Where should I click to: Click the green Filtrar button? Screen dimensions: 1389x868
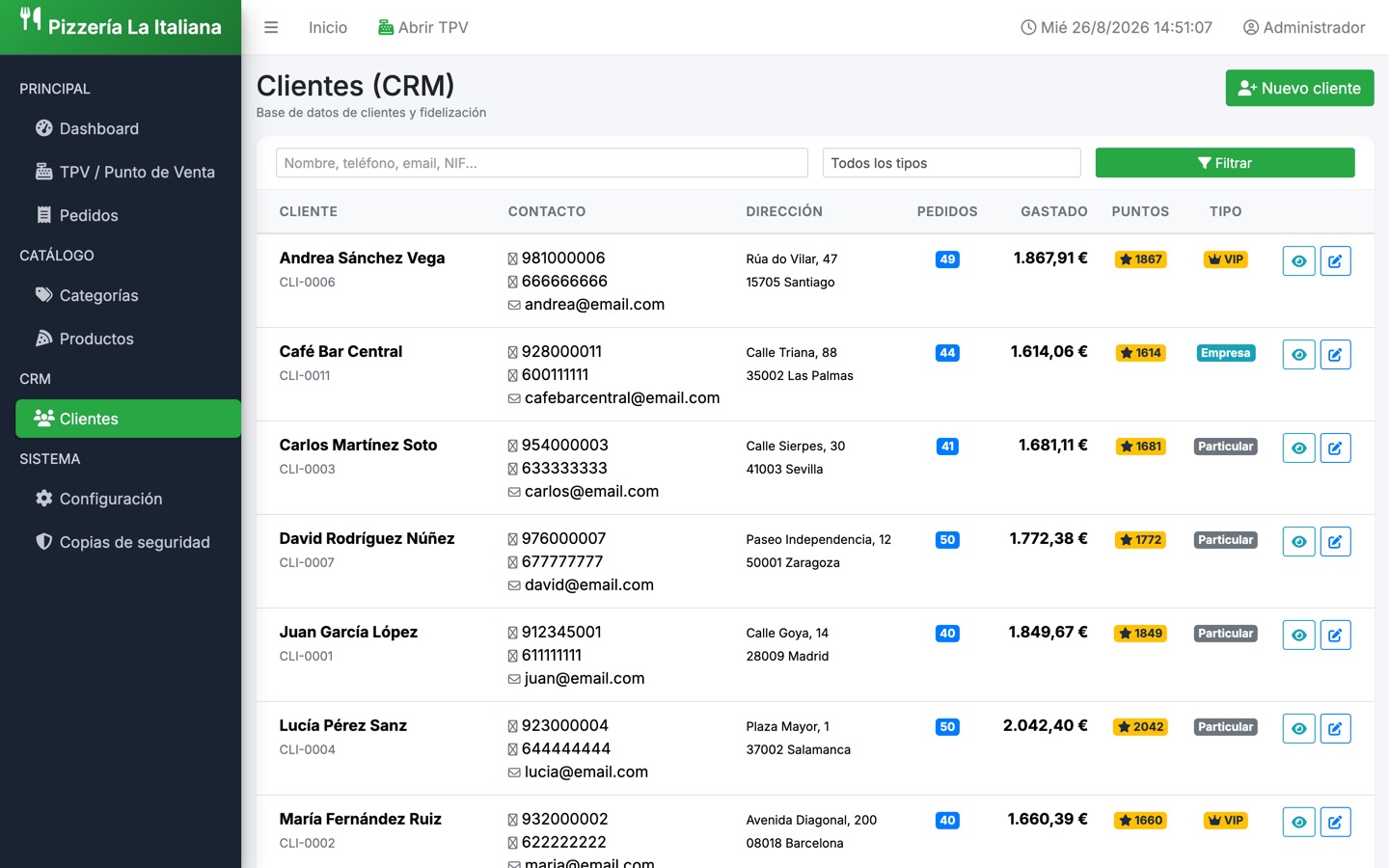click(x=1225, y=163)
